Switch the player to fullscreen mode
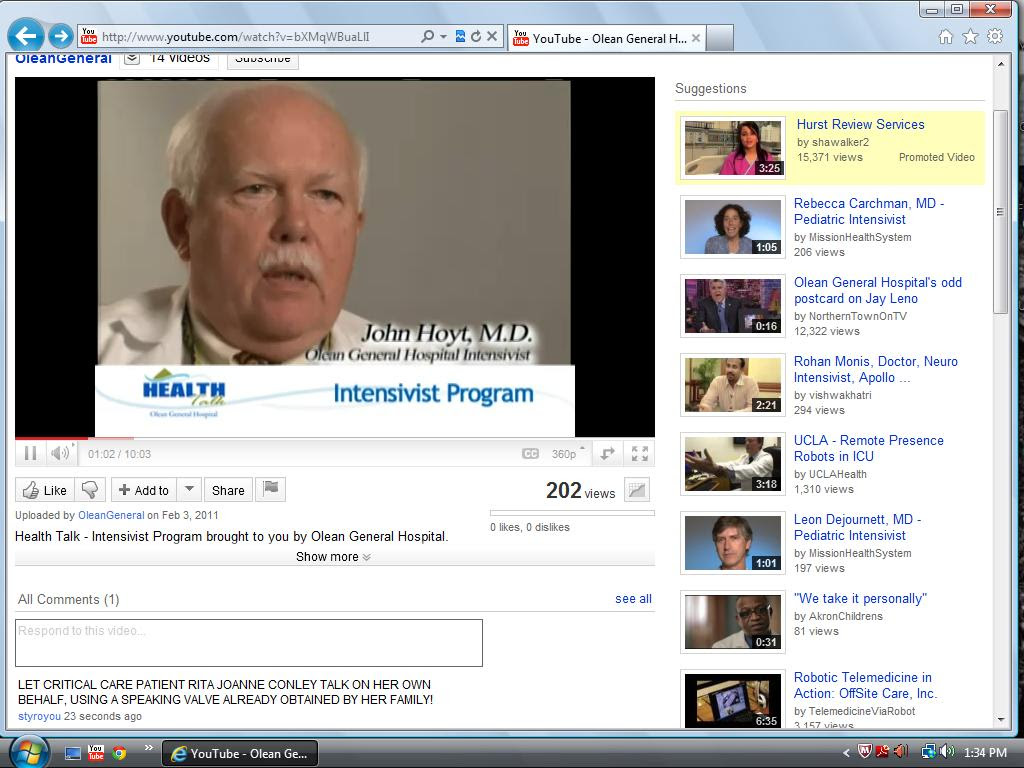Viewport: 1024px width, 768px height. 639,453
